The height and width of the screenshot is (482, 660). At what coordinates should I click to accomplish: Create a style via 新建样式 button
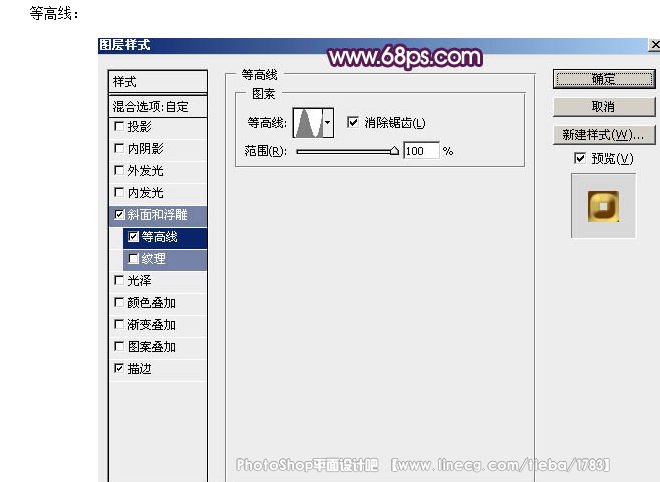point(604,135)
